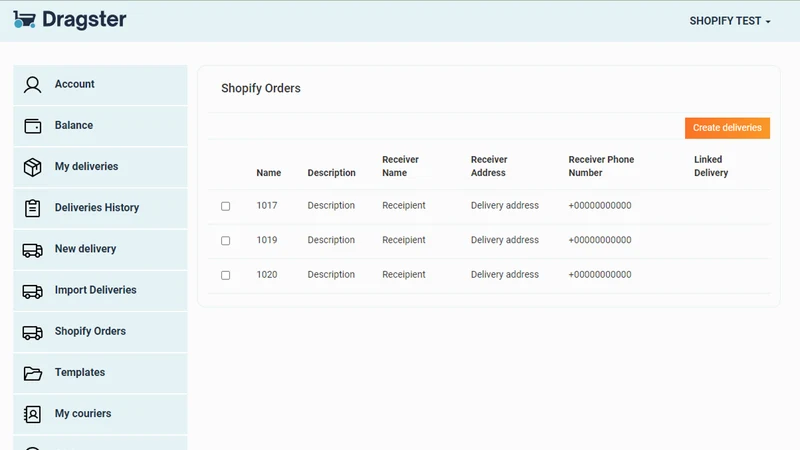Image resolution: width=800 pixels, height=450 pixels.
Task: Click the Import Deliveries truck icon
Action: pos(33,291)
